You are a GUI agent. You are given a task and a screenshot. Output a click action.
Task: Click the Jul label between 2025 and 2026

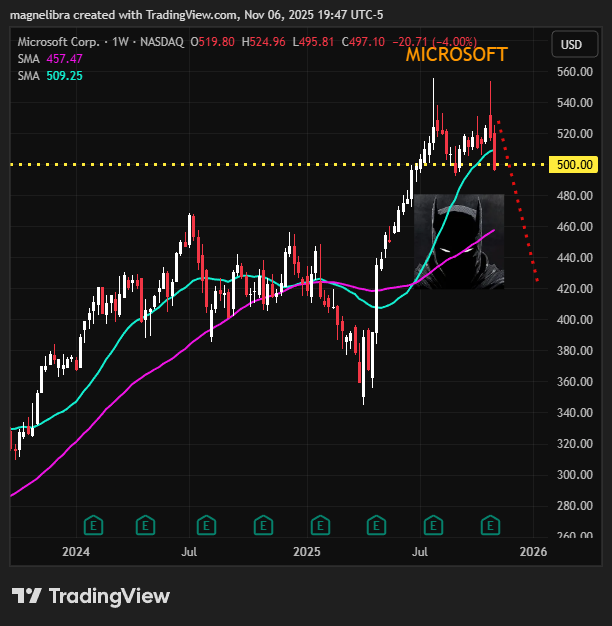pos(420,552)
